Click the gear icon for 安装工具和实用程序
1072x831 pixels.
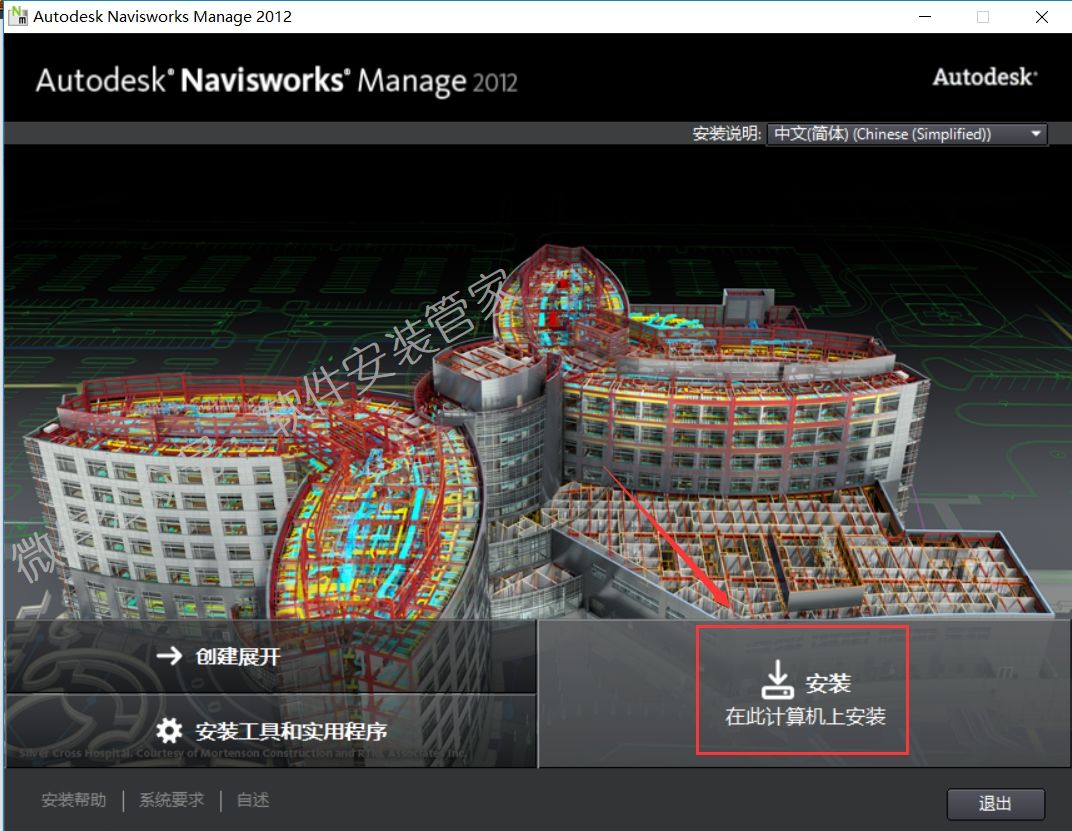tap(171, 730)
